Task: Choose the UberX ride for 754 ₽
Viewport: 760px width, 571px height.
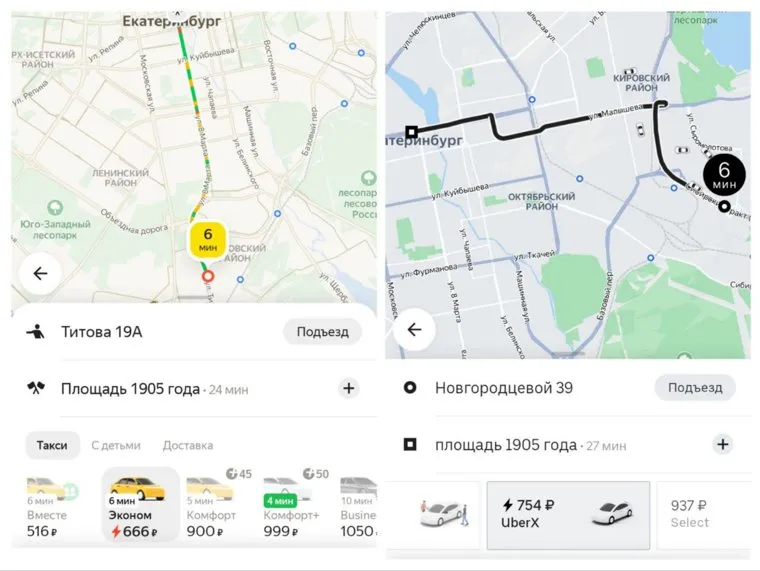Action: [568, 515]
